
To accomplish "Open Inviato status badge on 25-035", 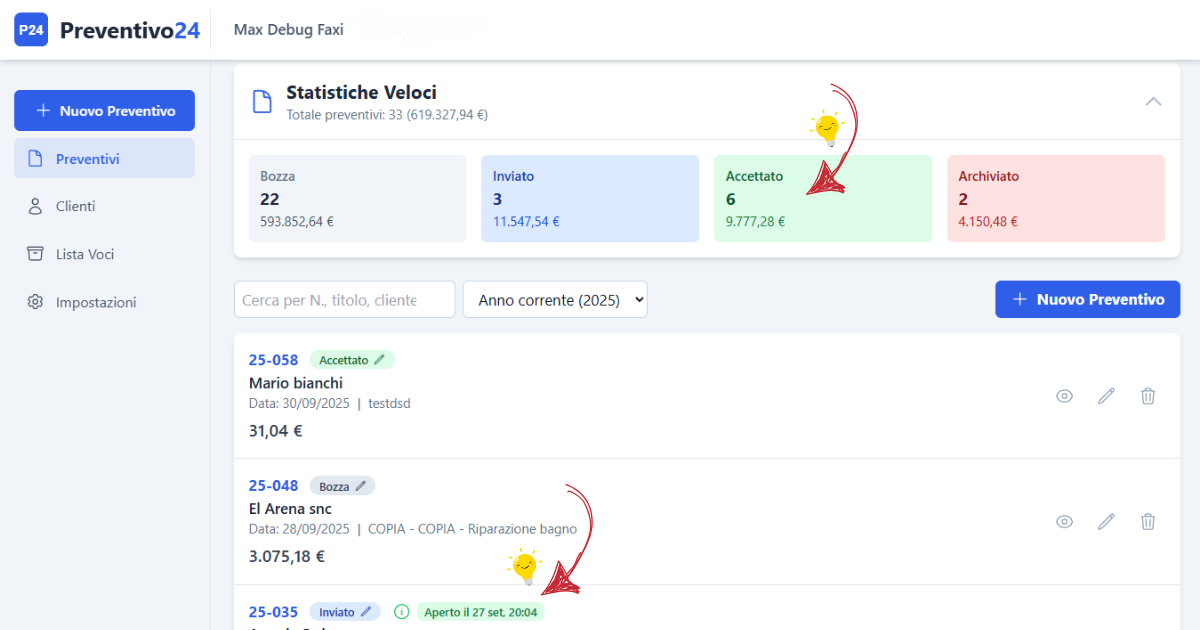I will [x=344, y=612].
